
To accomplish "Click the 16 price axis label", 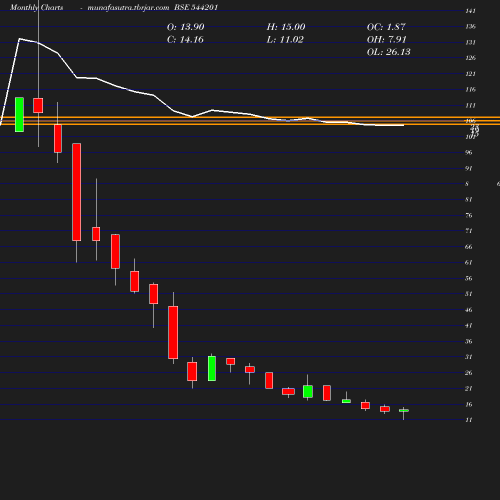I will [x=469, y=405].
